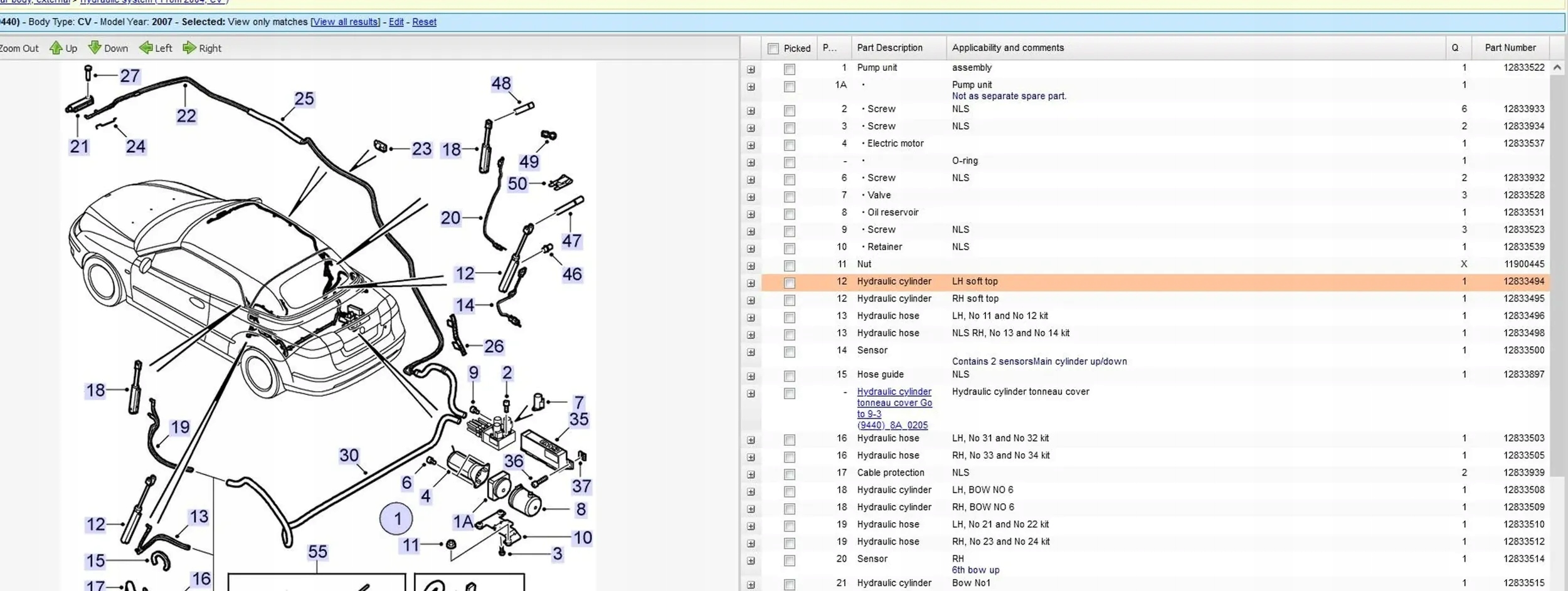
Task: Click callout 25 in the parts diagram
Action: point(304,98)
